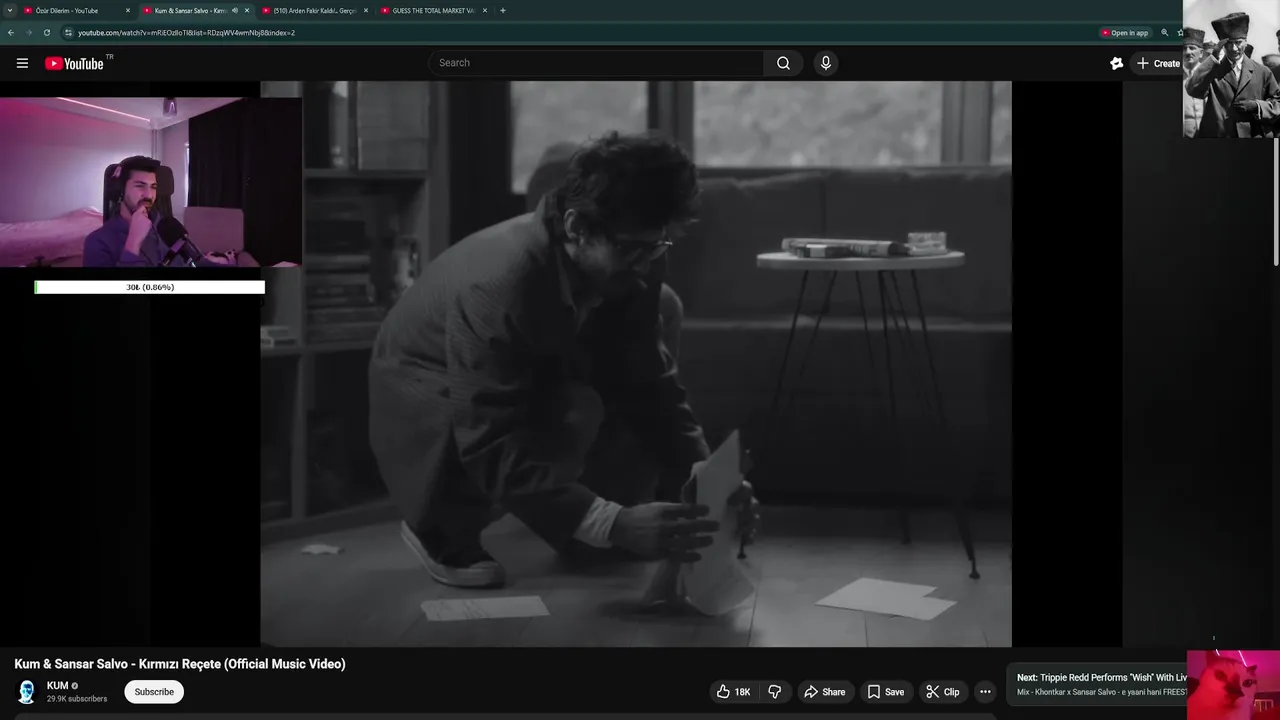The height and width of the screenshot is (720, 1280).
Task: View site information icon in address bar
Action: (x=68, y=33)
